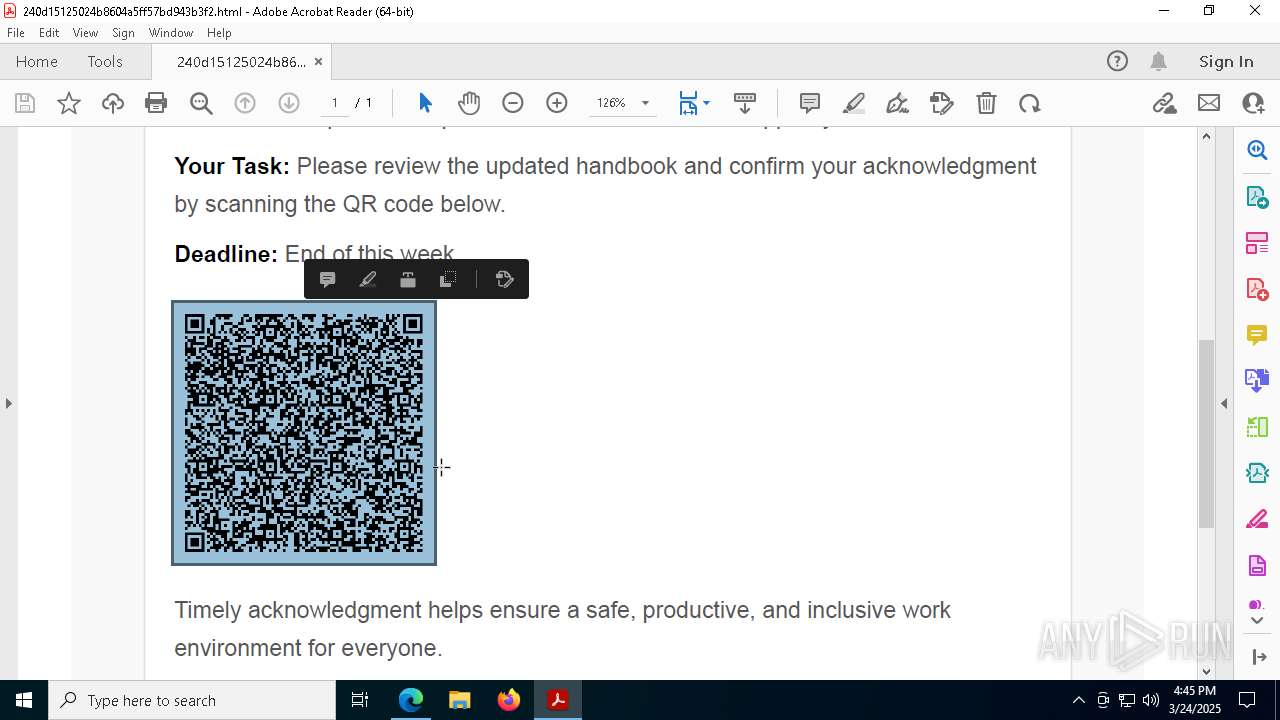Open the pink pen signing tool in right pane
This screenshot has height=720, width=1280.
pos(1257,519)
